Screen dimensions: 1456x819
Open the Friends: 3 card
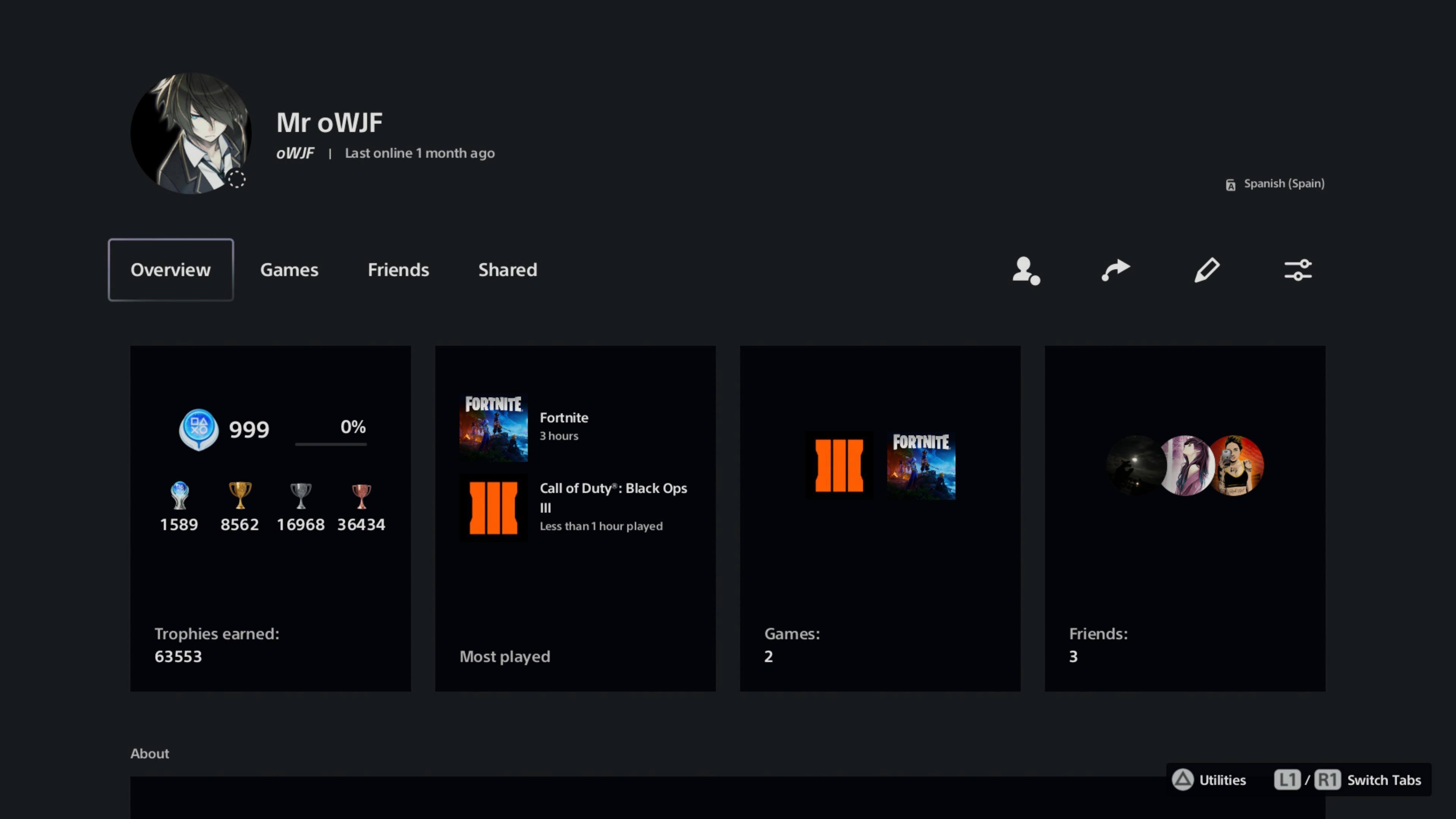[1185, 518]
